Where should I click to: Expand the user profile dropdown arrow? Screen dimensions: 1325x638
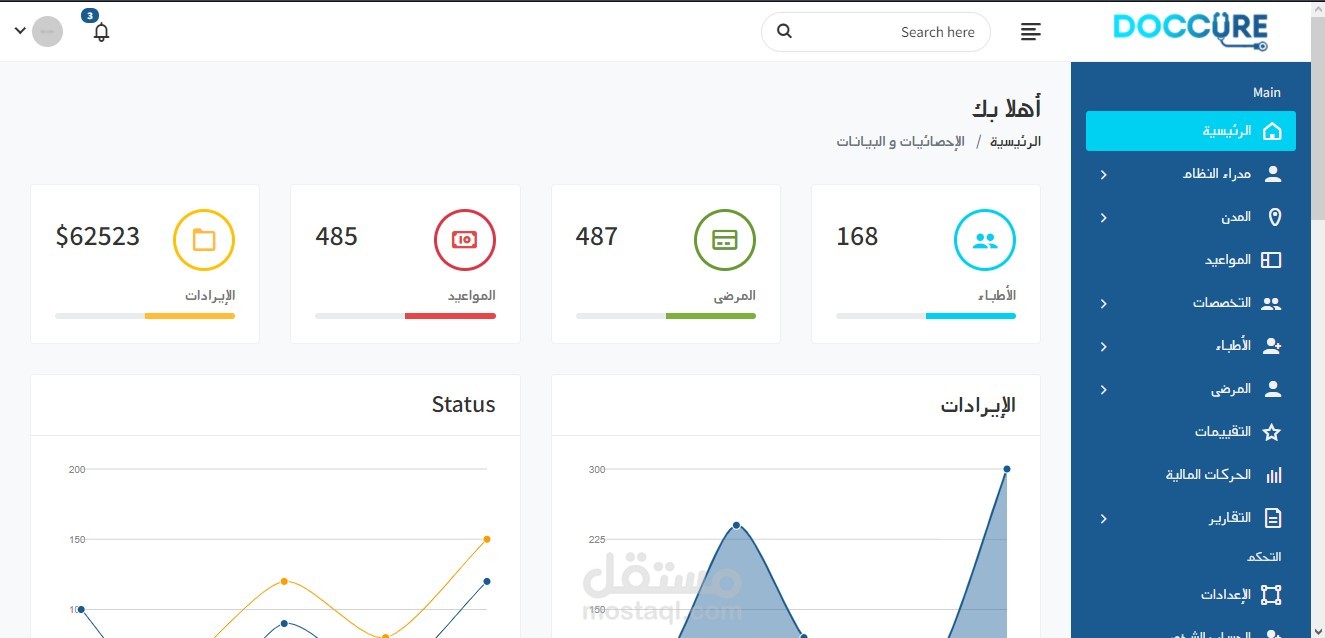click(20, 31)
